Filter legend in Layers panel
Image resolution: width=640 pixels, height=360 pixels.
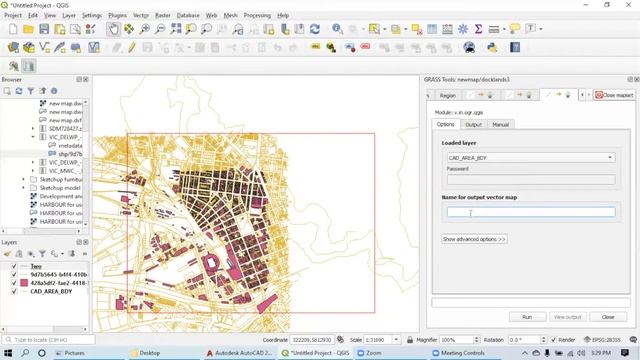pos(42,254)
